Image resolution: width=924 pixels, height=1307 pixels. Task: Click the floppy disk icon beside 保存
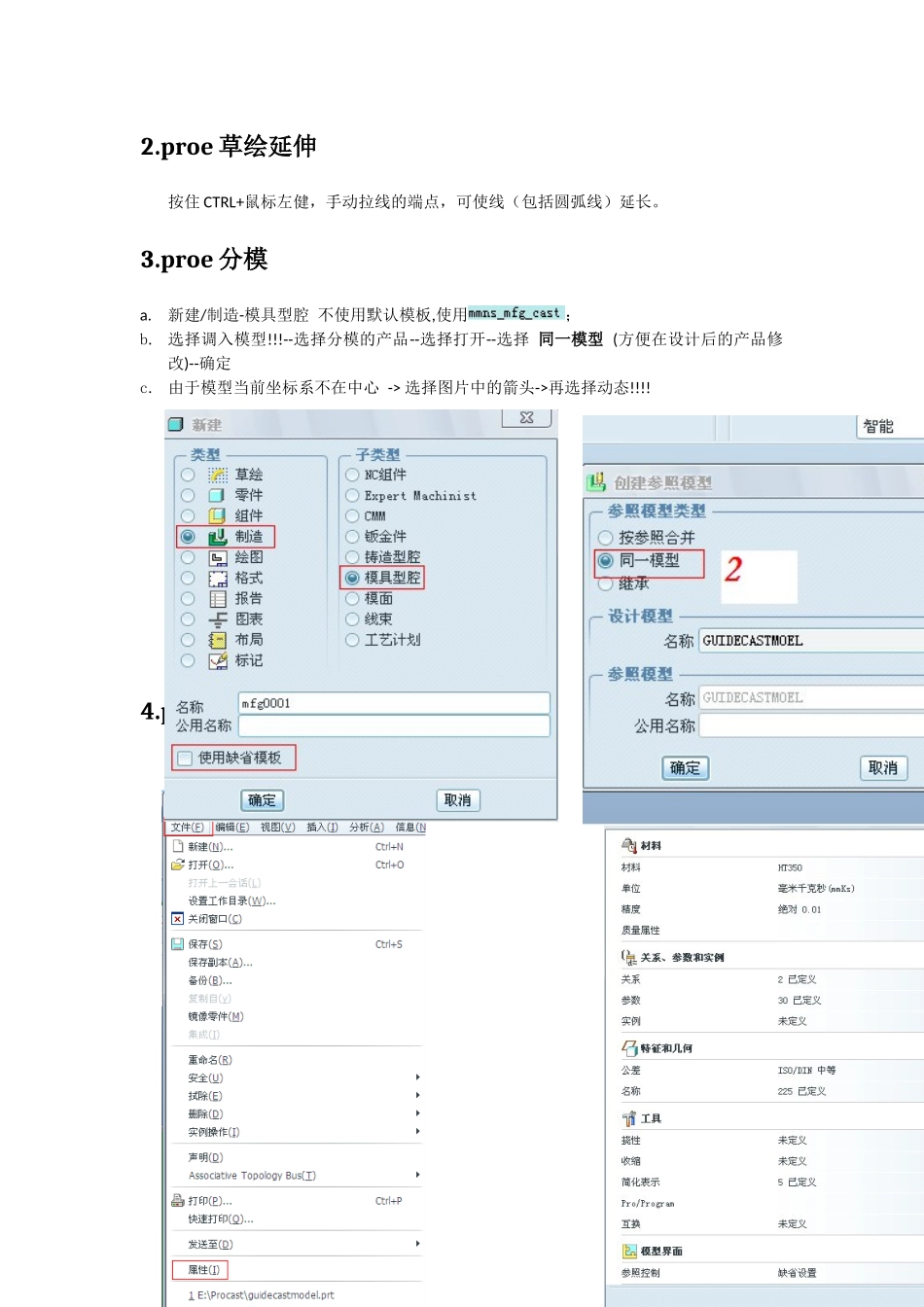tap(177, 944)
